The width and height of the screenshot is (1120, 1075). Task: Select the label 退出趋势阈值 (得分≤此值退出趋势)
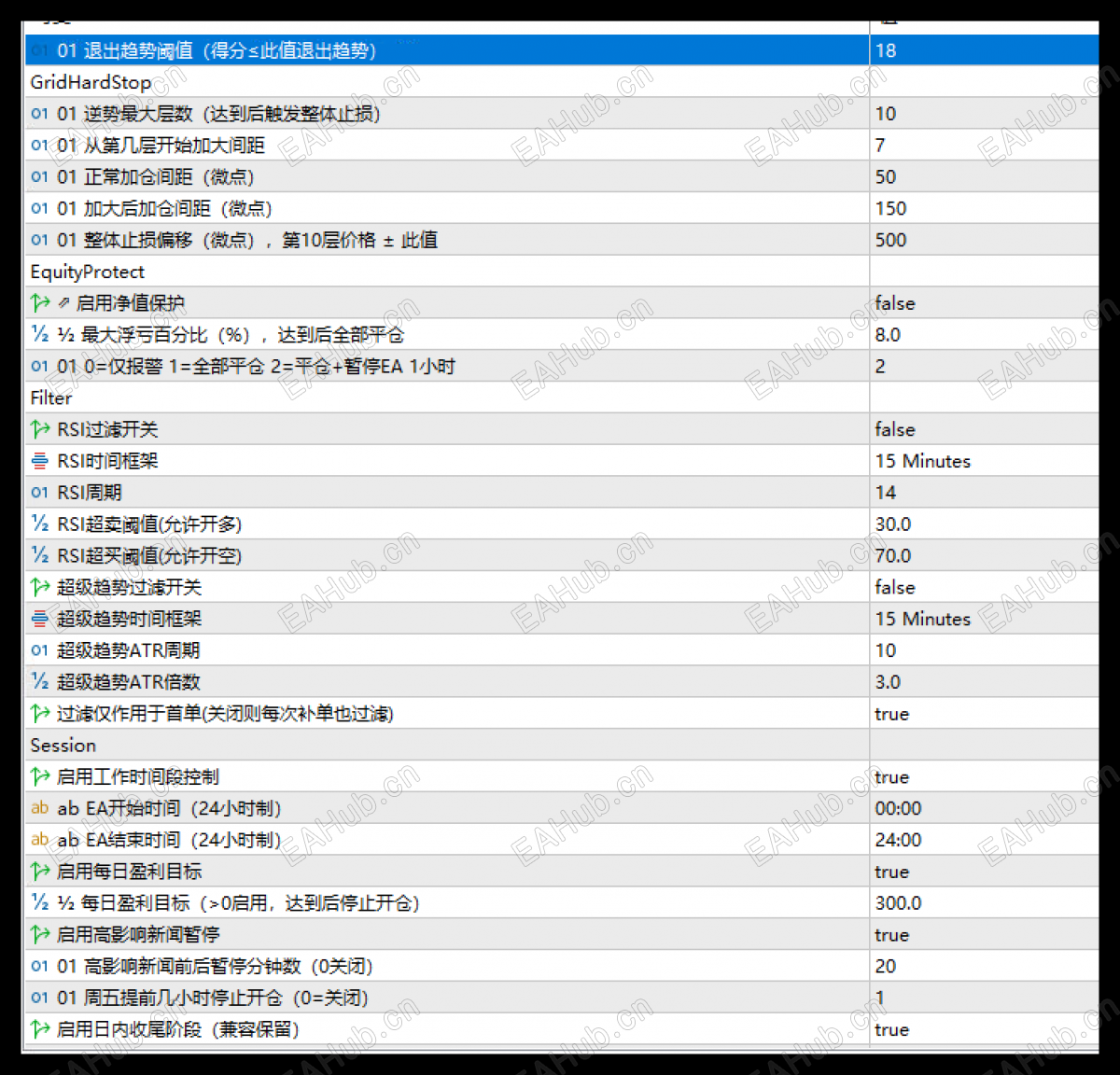click(x=230, y=50)
